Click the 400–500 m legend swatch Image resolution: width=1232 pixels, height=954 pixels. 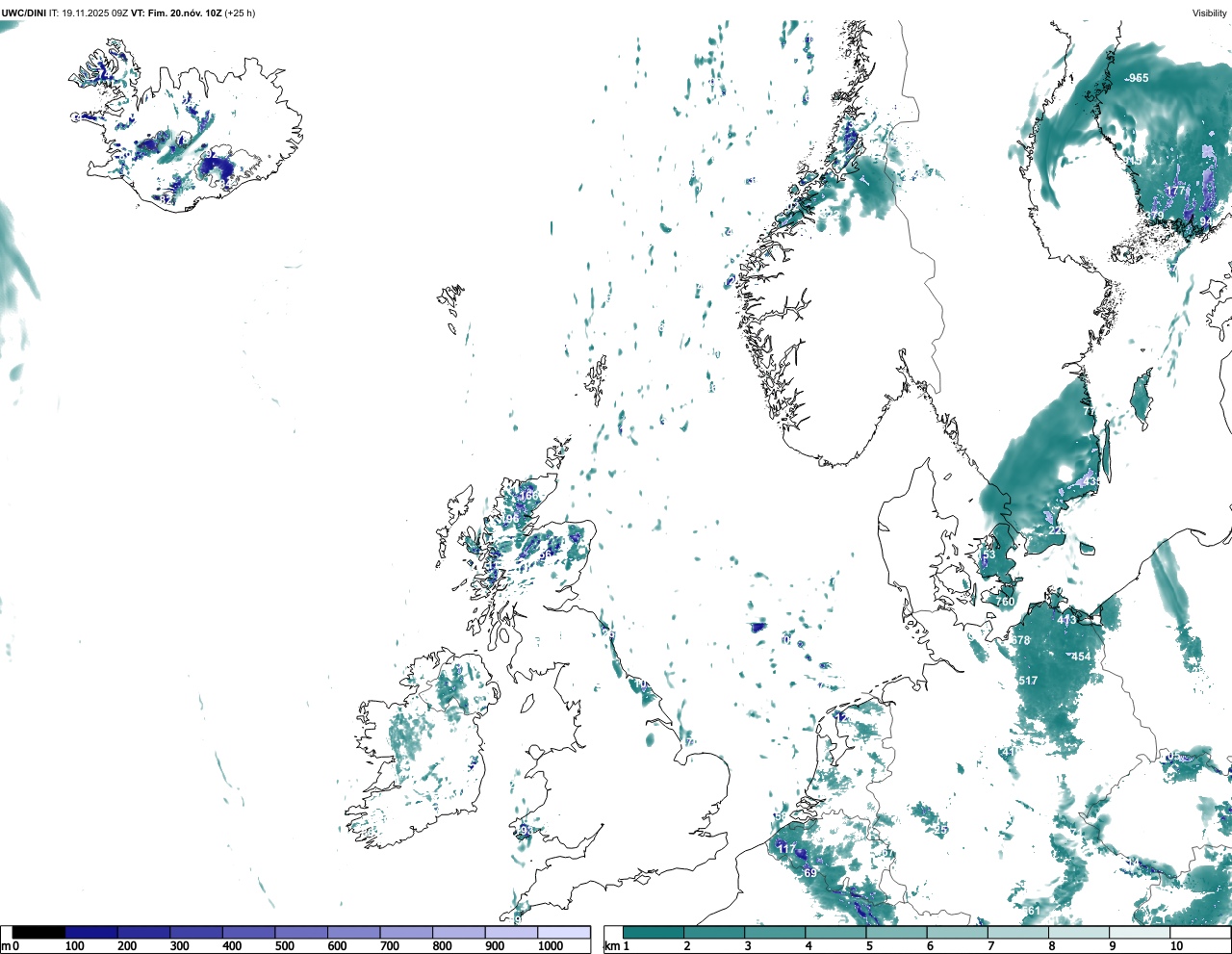[x=249, y=933]
